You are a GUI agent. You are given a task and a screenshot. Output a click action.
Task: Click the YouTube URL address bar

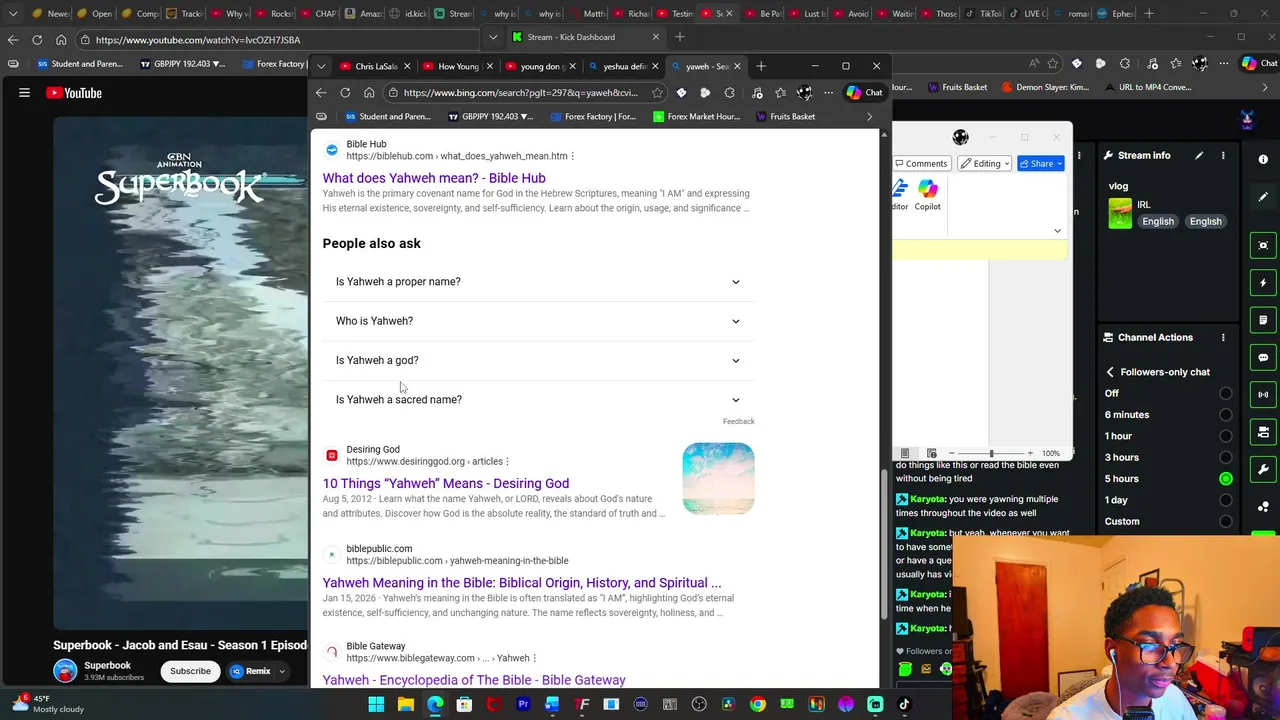280,40
